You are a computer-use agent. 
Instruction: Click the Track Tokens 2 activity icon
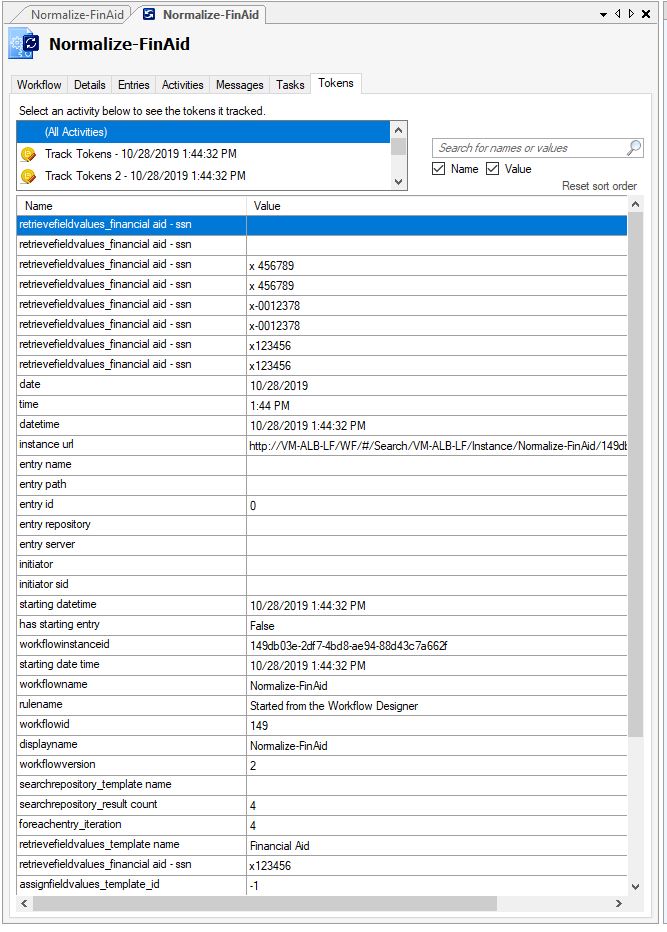[x=29, y=176]
